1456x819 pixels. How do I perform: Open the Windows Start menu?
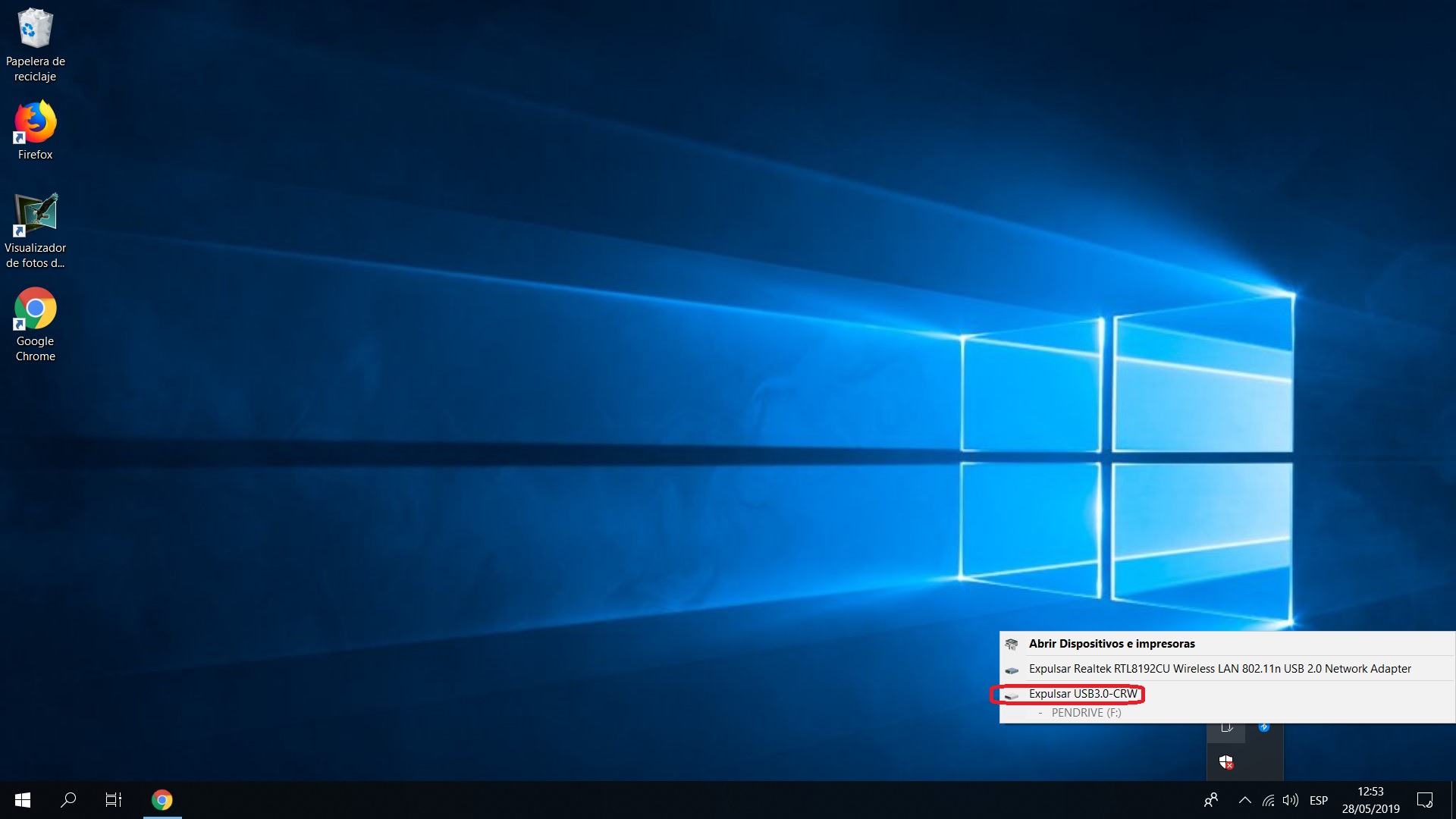23,800
